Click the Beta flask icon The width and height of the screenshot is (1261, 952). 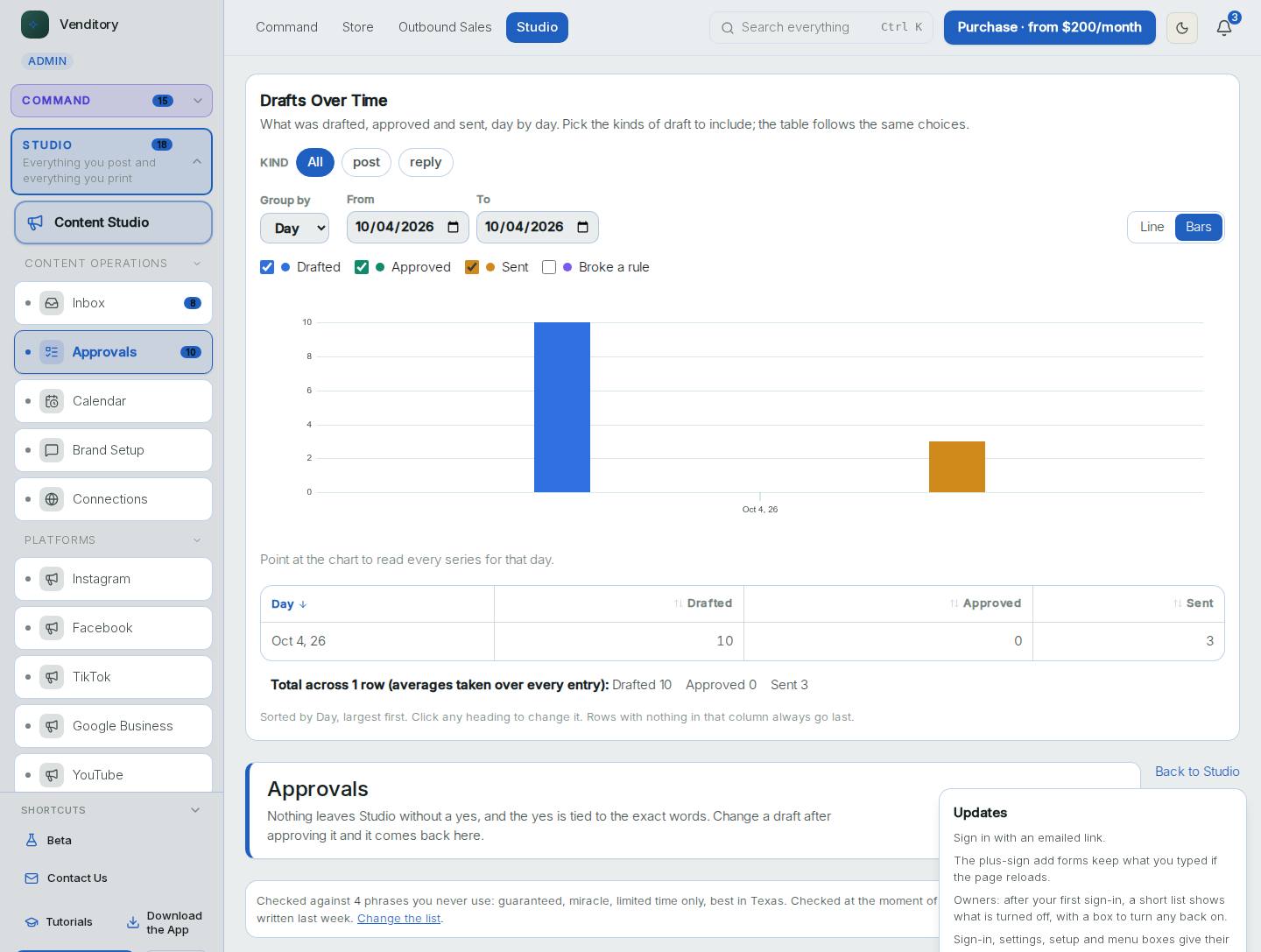coord(32,840)
